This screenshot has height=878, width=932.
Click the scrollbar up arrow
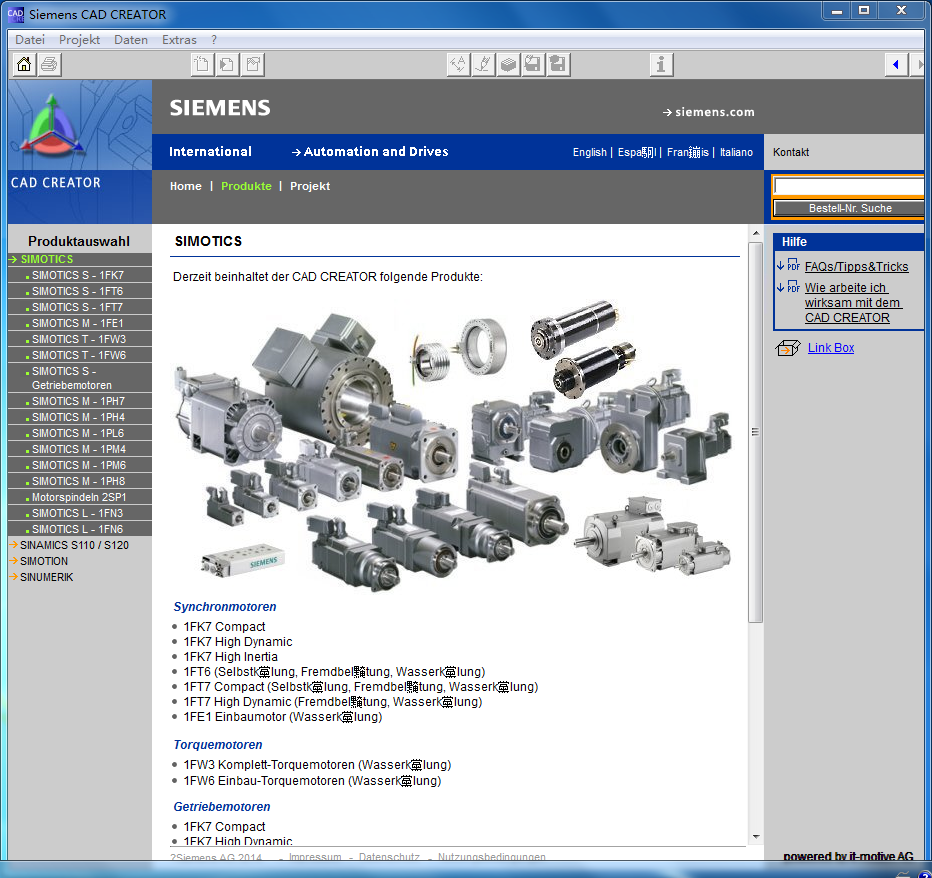tap(755, 233)
